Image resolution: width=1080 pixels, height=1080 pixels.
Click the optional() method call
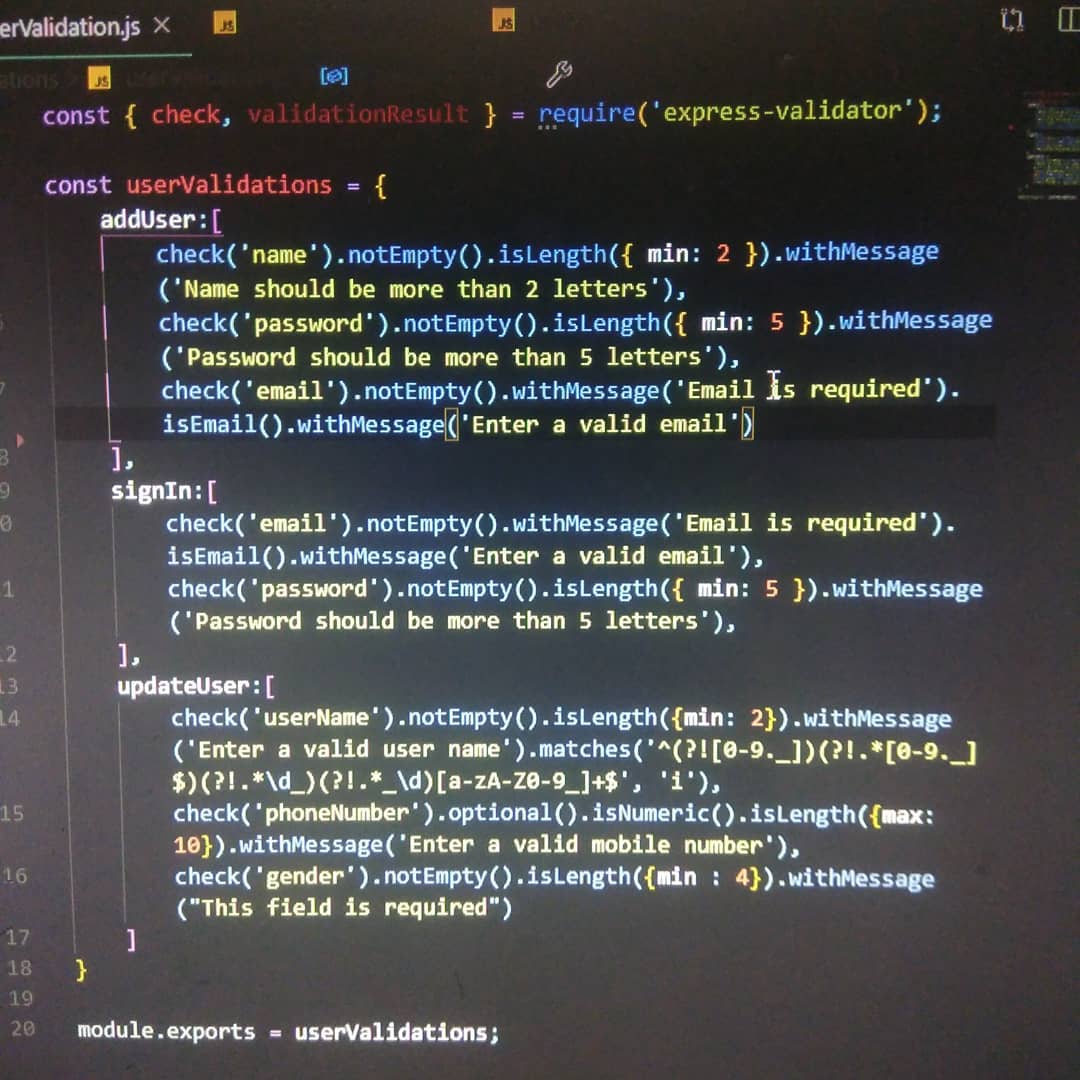tap(513, 813)
